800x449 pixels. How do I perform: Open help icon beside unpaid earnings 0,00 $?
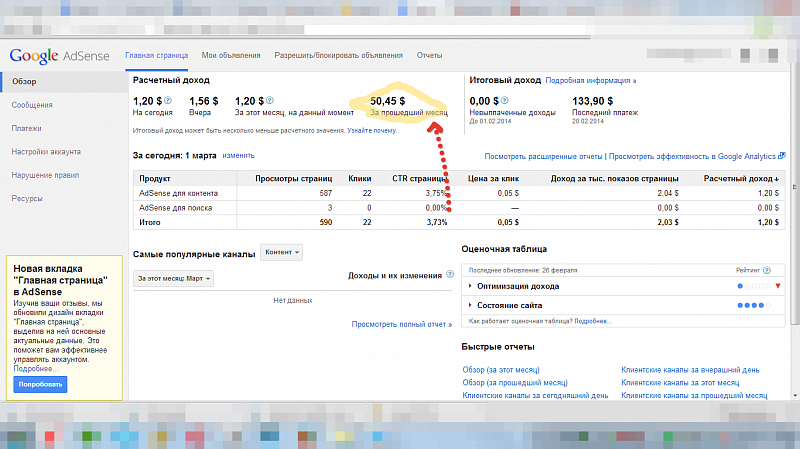tap(505, 101)
